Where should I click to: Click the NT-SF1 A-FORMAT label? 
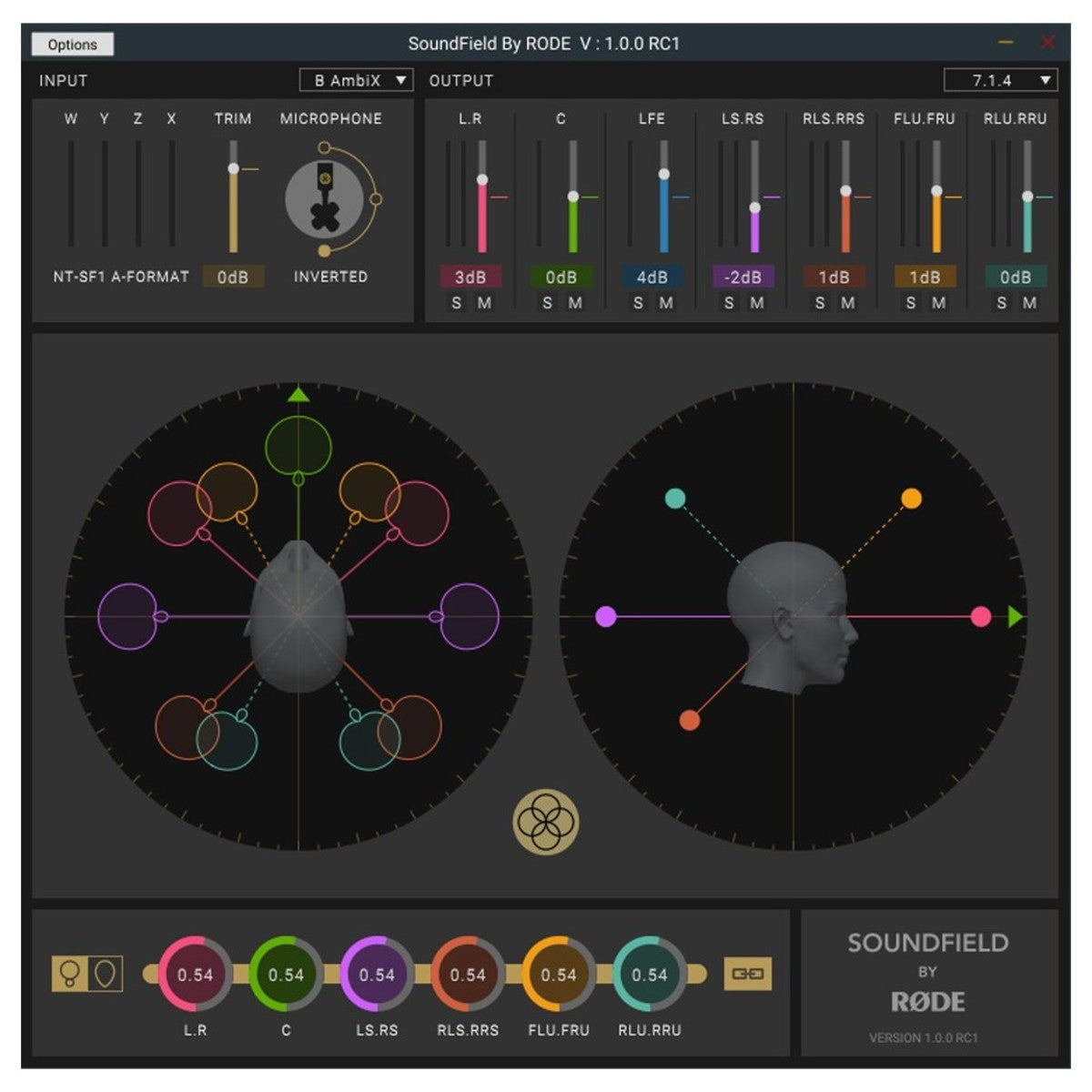click(121, 277)
